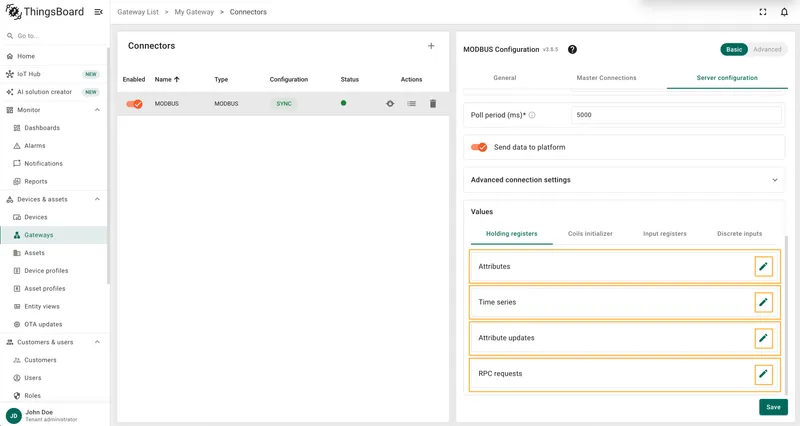800x426 pixels.
Task: Toggle fullscreen mode icon
Action: tap(763, 12)
